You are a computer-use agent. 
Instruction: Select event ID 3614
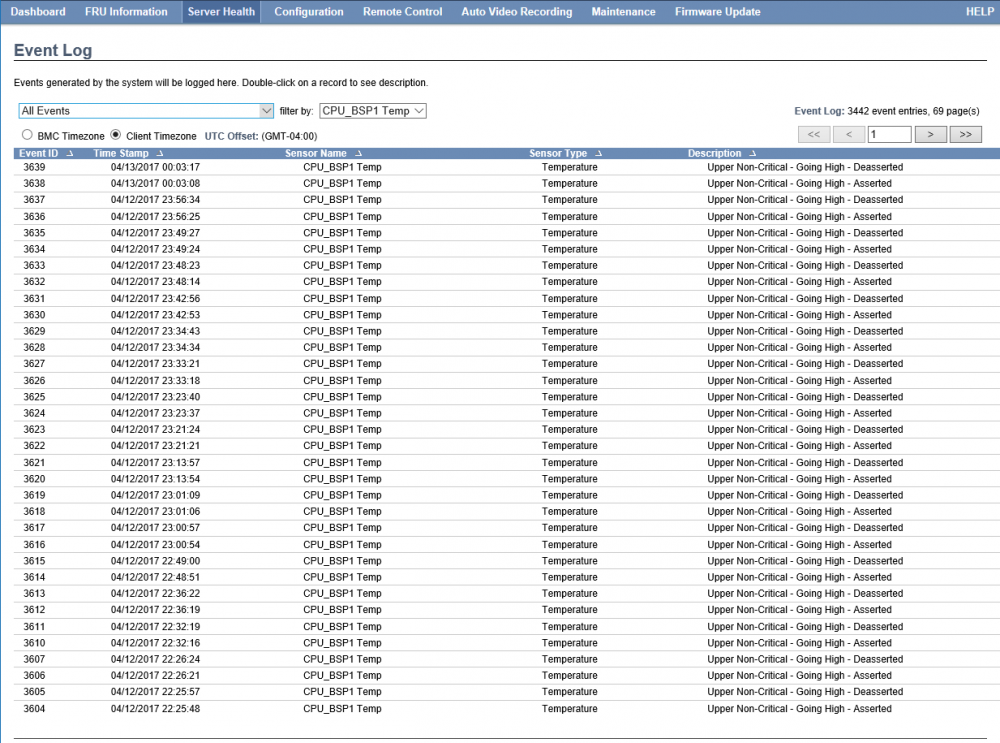pos(34,577)
